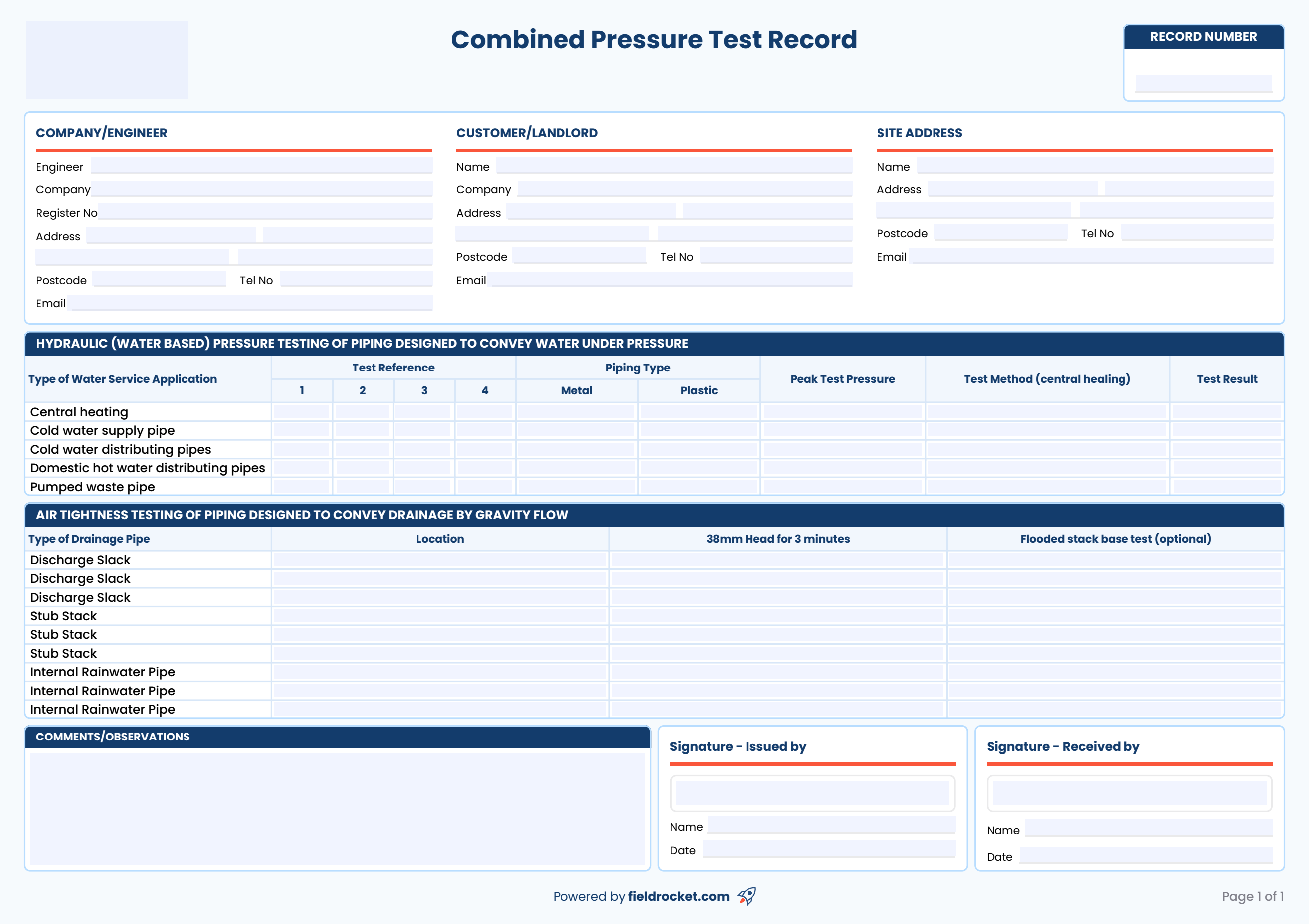Image resolution: width=1309 pixels, height=924 pixels.
Task: Click Peak Test Pressure for Central heating
Action: click(842, 411)
